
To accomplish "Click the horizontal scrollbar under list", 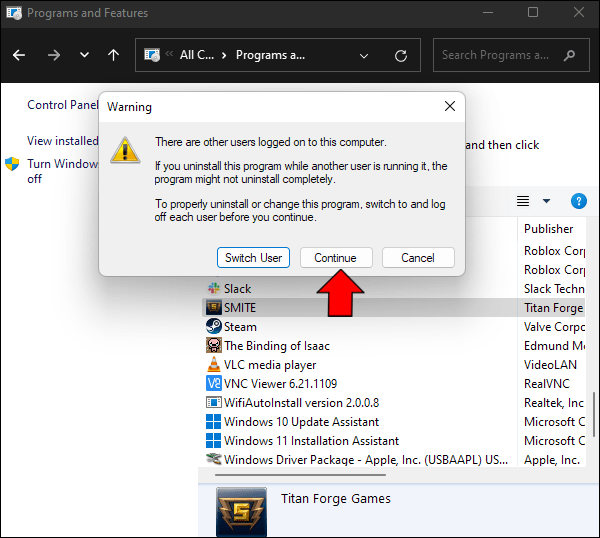I will click(300, 475).
